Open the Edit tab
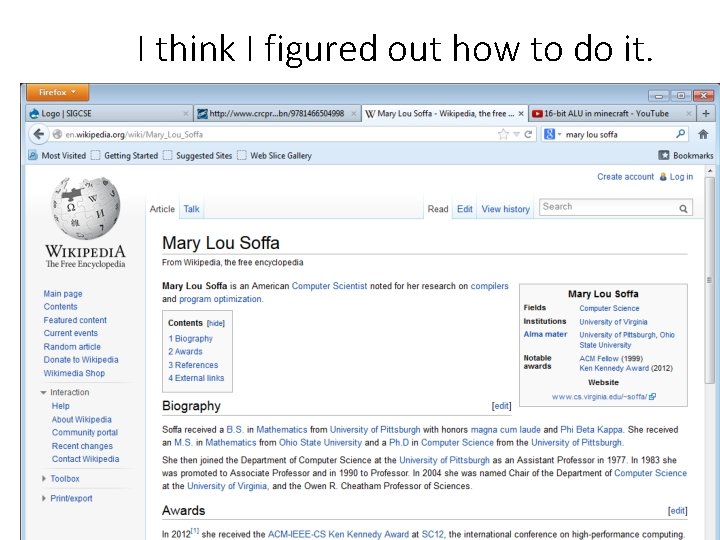 [x=465, y=209]
